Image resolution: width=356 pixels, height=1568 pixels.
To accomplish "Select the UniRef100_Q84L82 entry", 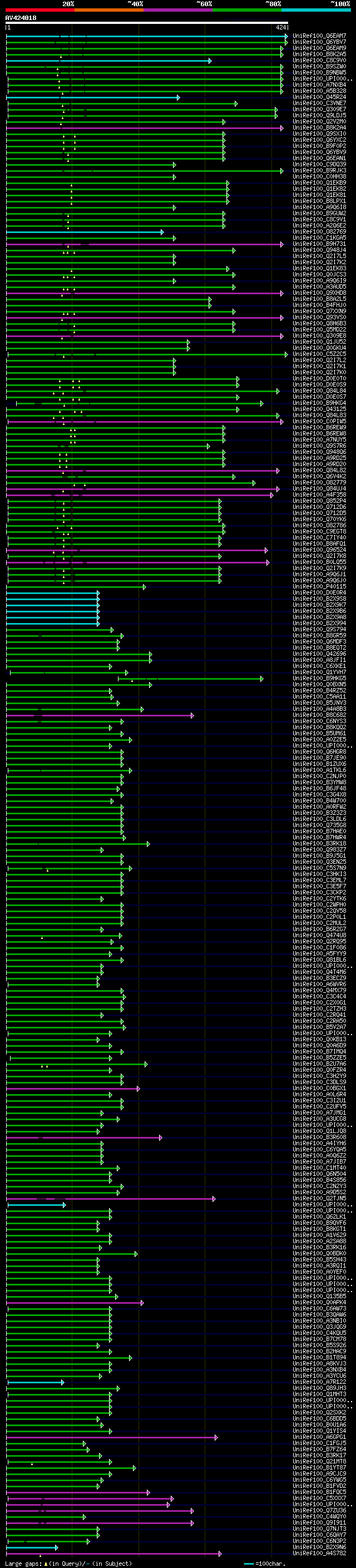I will 319,471.
